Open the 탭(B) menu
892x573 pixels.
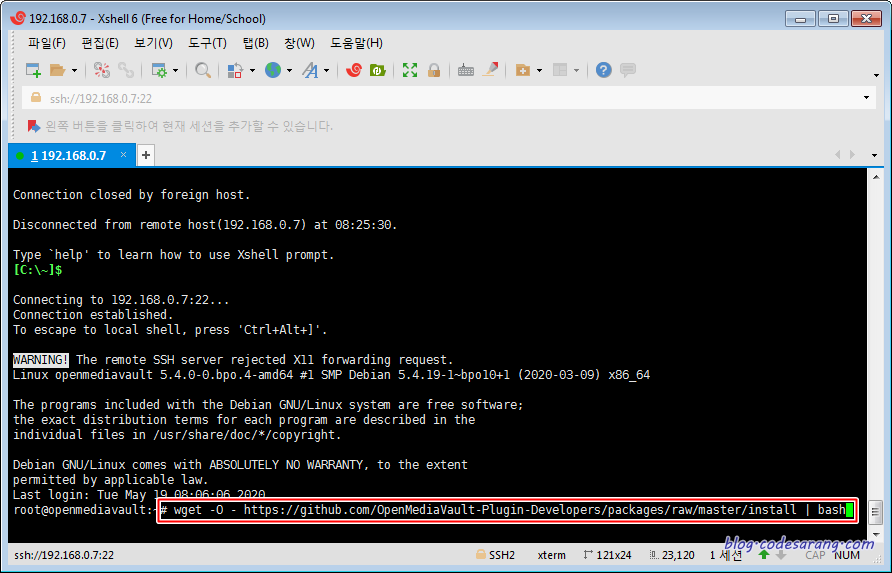coord(255,43)
